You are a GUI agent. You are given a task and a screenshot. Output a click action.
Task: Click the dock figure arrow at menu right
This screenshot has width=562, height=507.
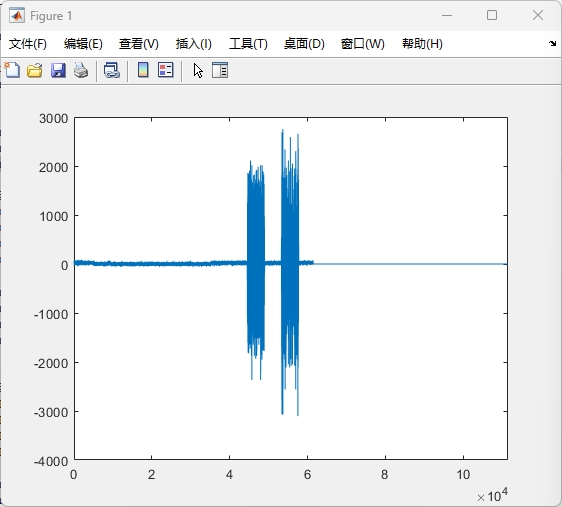[552, 44]
